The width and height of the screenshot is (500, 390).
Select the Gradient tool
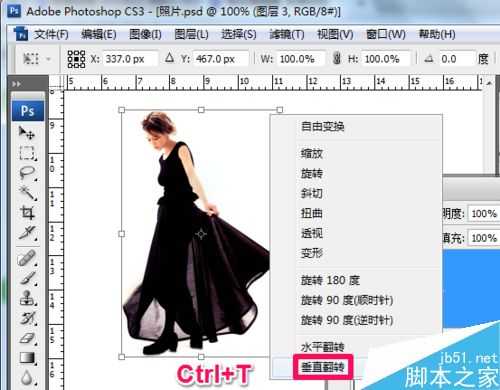(x=27, y=358)
